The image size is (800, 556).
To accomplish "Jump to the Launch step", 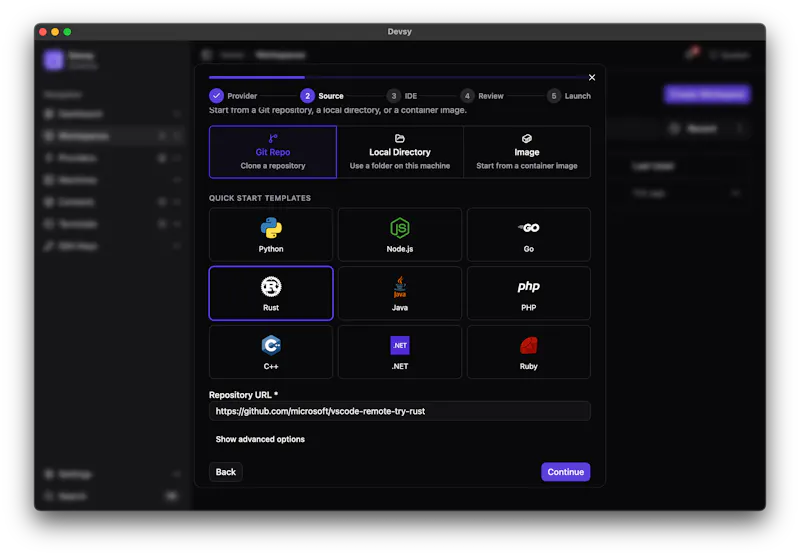I will 569,96.
